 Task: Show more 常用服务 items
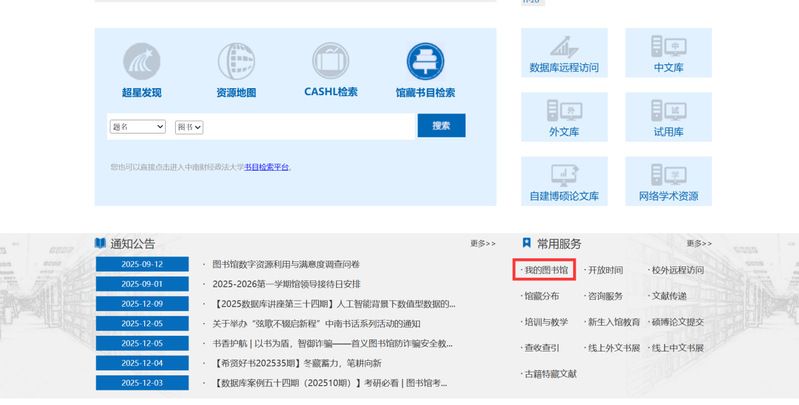(x=699, y=243)
